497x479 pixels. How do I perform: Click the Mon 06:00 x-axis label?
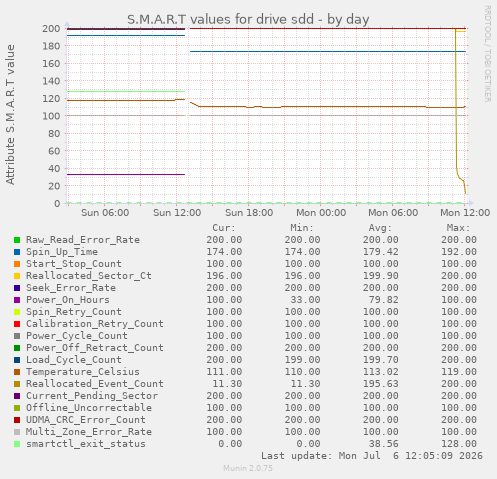pos(393,213)
